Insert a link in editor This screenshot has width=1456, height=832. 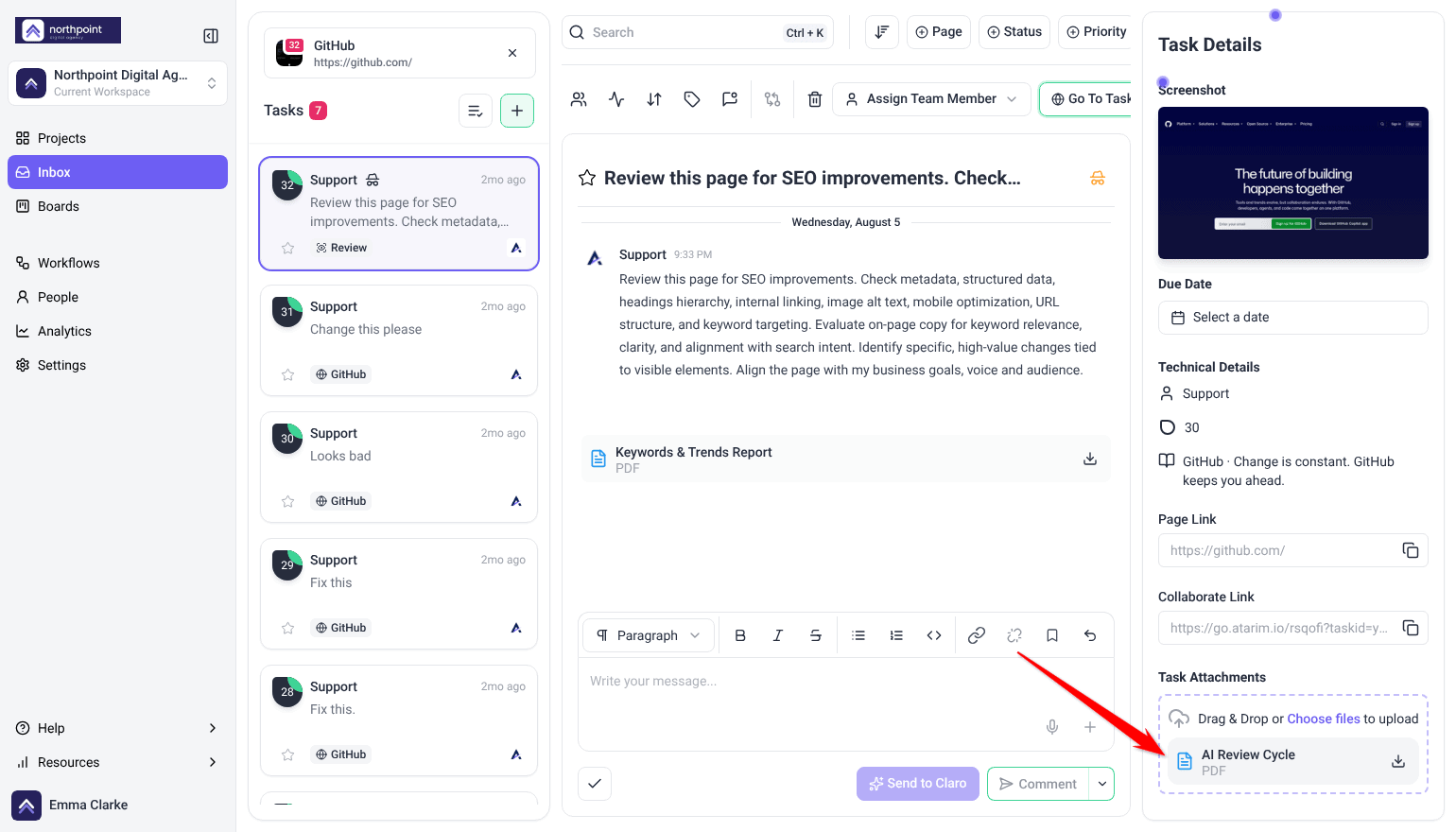[977, 635]
